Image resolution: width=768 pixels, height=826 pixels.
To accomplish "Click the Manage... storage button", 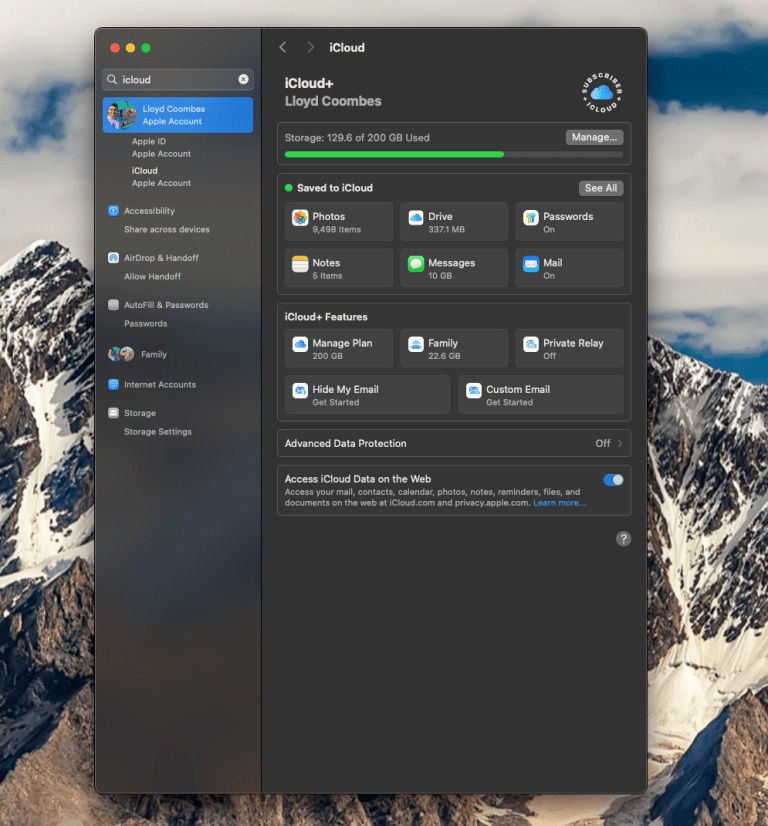I will click(594, 138).
